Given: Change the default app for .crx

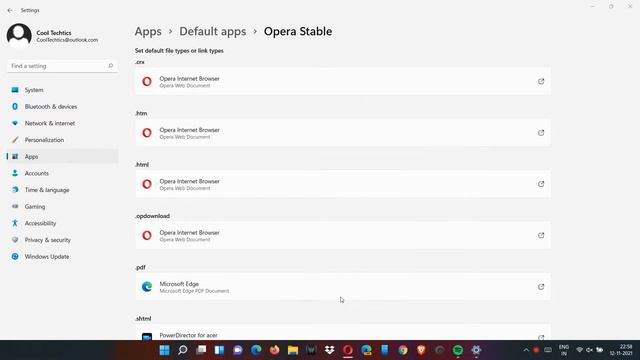Looking at the screenshot, I should (x=343, y=81).
